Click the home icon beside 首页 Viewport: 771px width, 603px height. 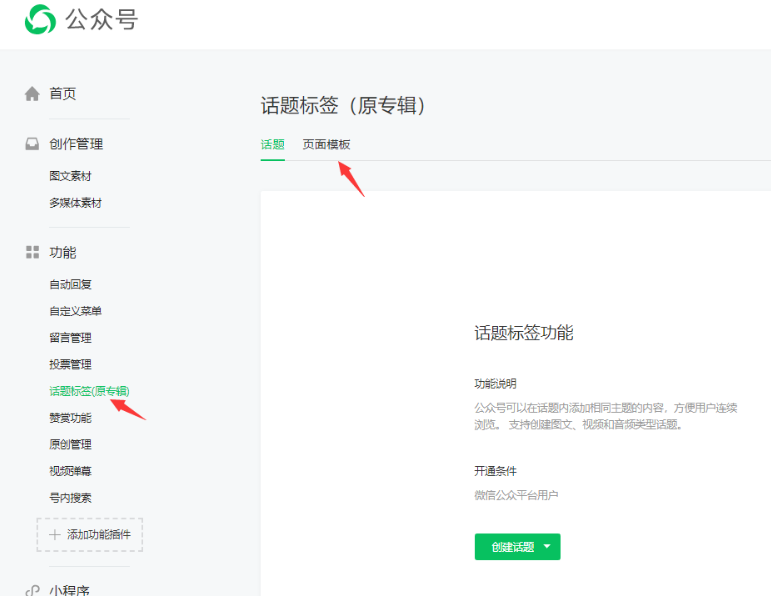point(32,93)
